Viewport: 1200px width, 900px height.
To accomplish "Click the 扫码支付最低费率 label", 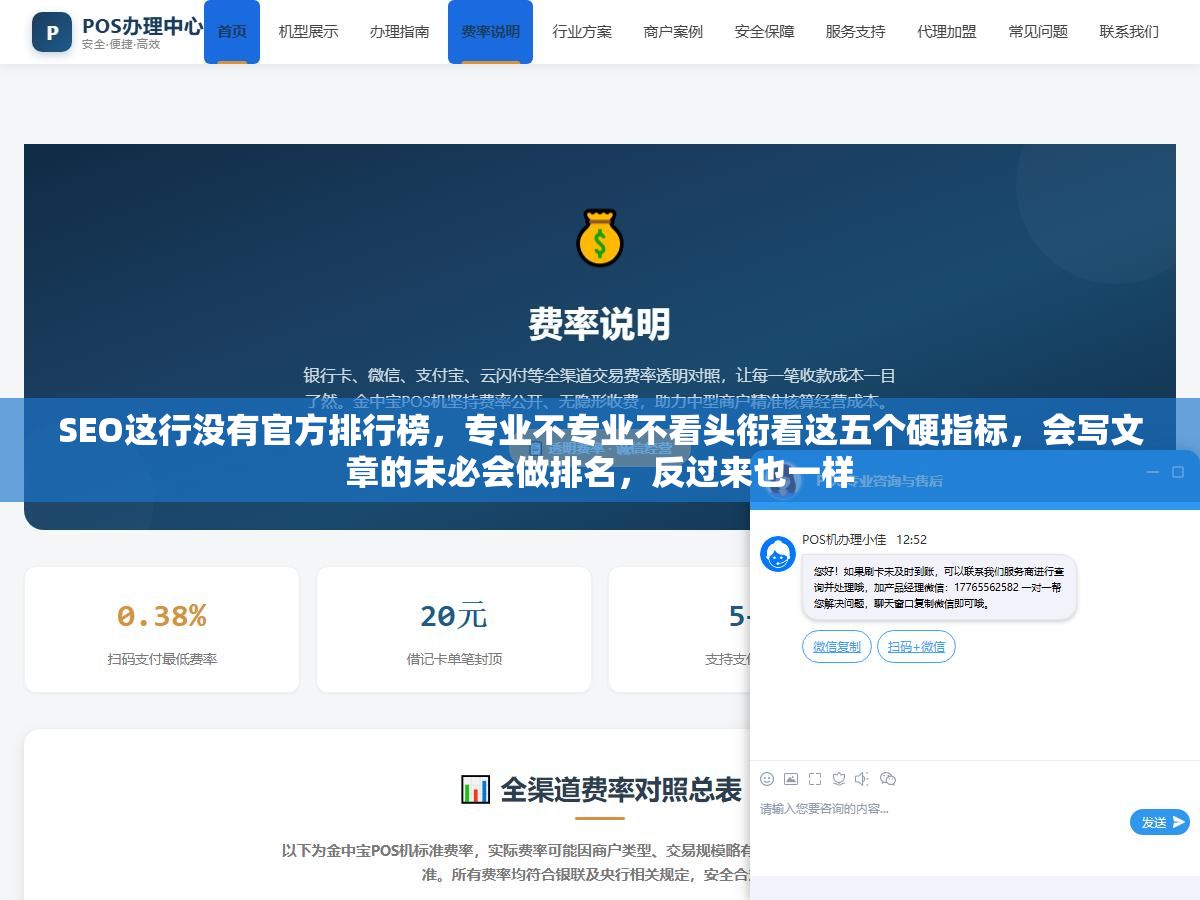I will [162, 659].
